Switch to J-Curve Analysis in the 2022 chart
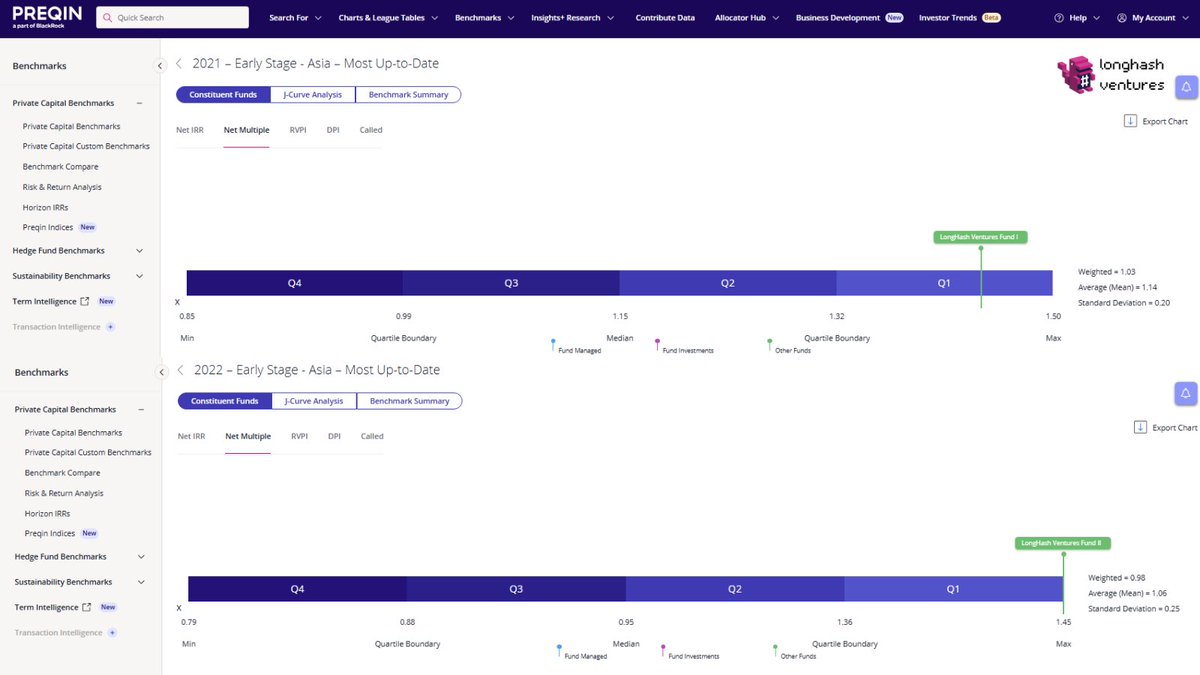This screenshot has width=1200, height=675. [x=314, y=401]
